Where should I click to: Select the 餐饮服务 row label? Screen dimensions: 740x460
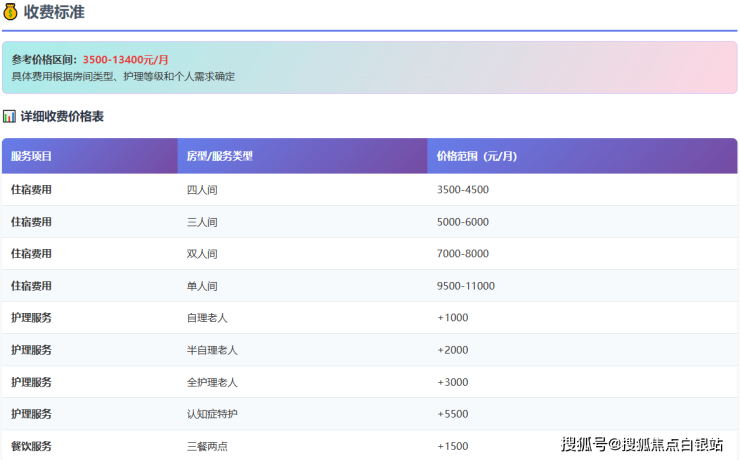click(31, 446)
